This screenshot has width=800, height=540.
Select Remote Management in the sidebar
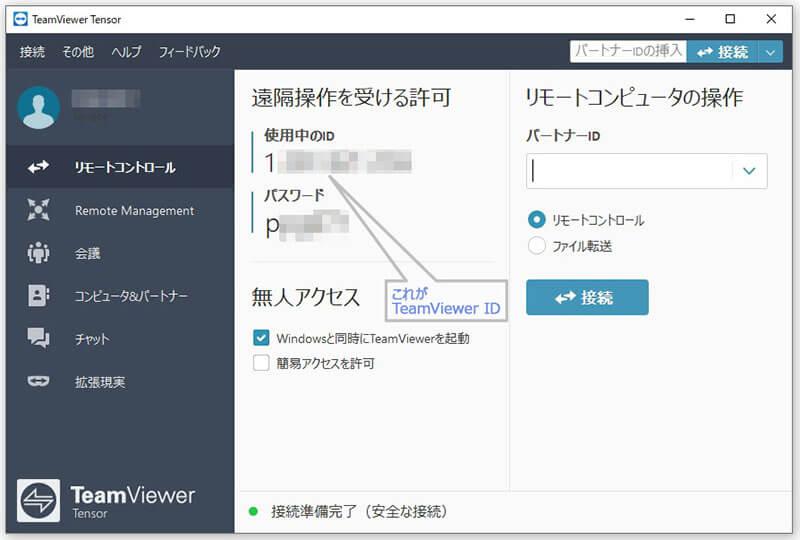(x=120, y=210)
